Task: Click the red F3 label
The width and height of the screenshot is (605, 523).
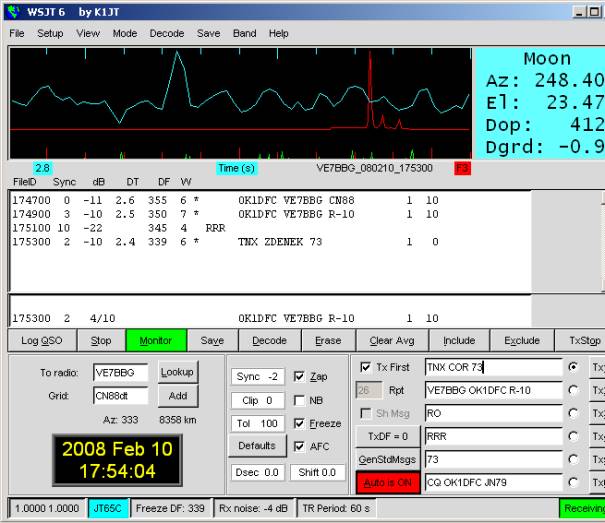Action: point(462,168)
